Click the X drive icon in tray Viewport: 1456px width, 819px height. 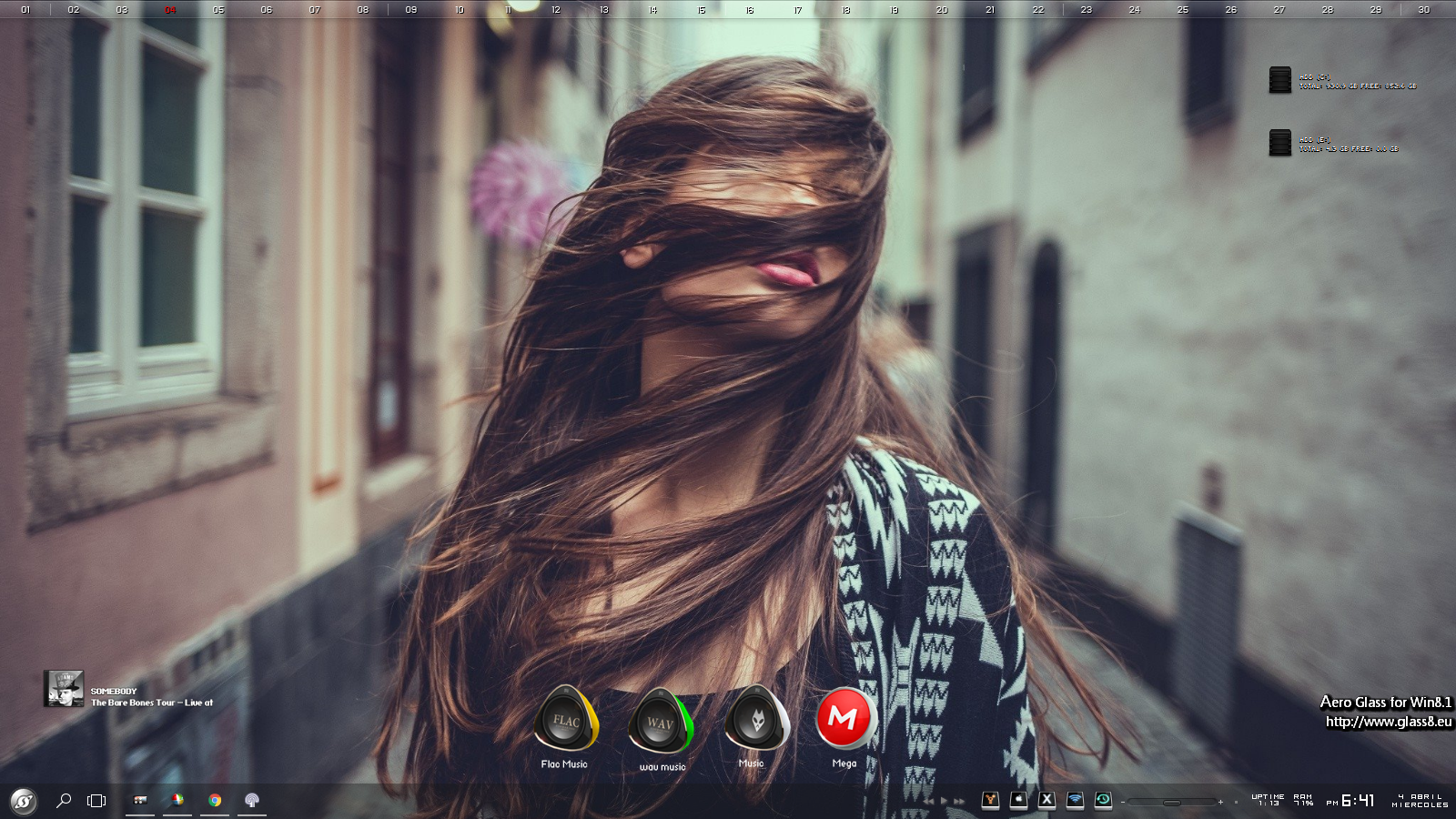tap(1046, 800)
